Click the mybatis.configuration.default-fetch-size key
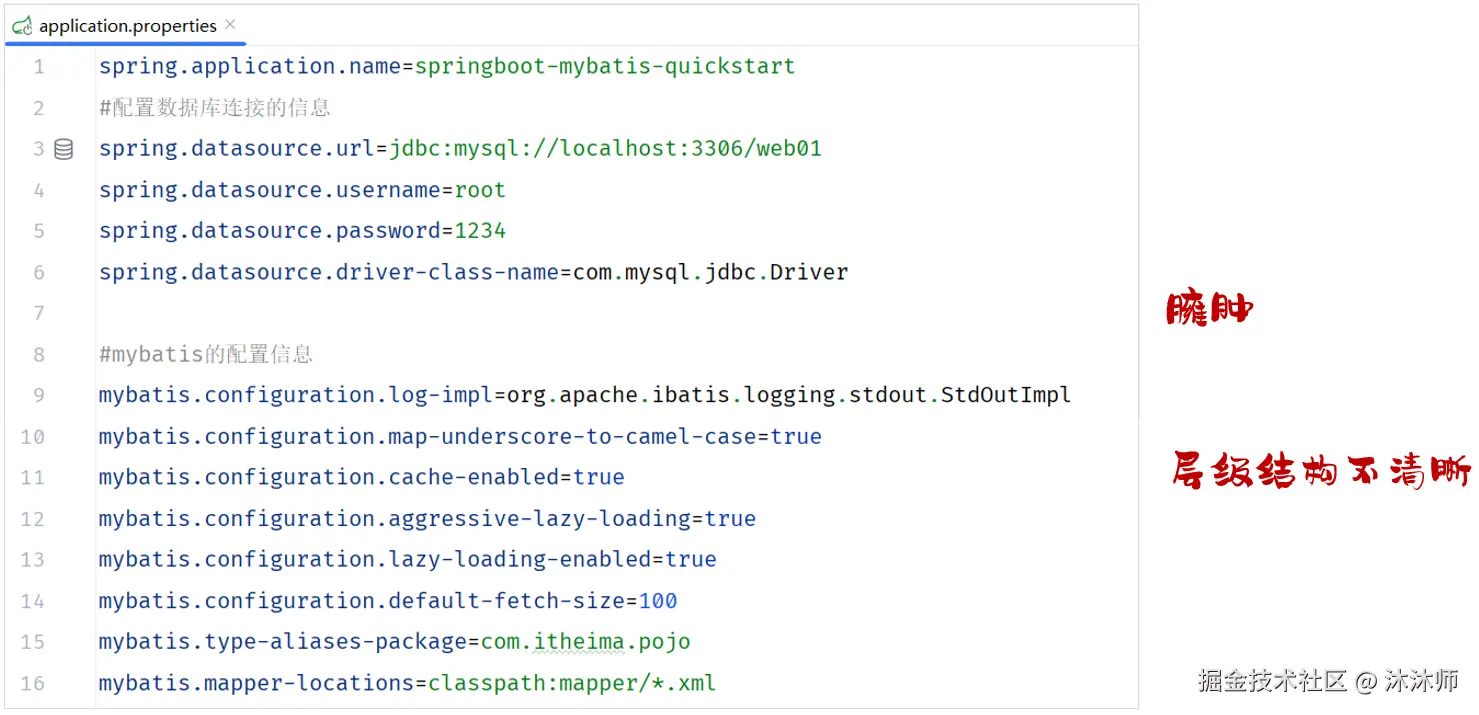Image resolution: width=1479 pixels, height=715 pixels. tap(361, 601)
